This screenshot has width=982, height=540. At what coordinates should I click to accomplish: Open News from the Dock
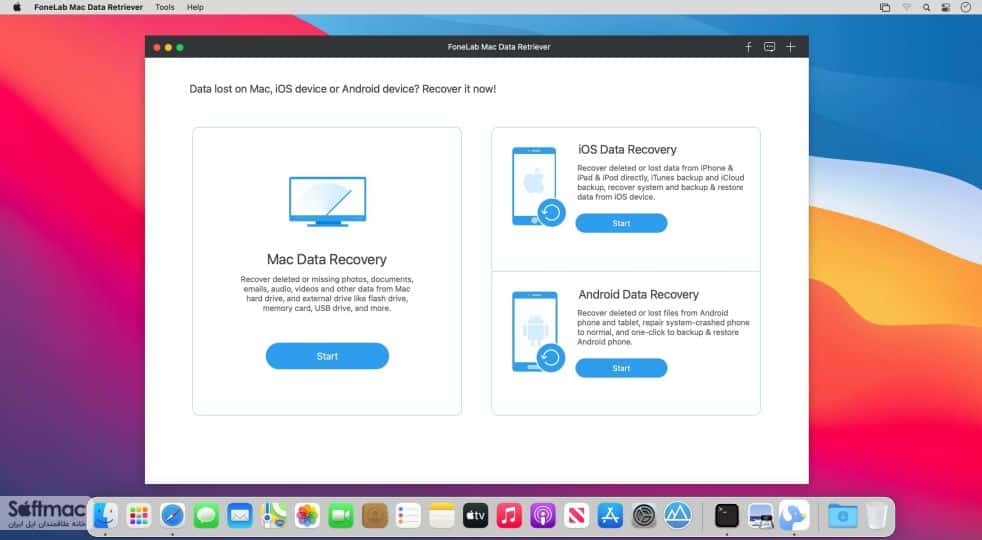click(576, 516)
